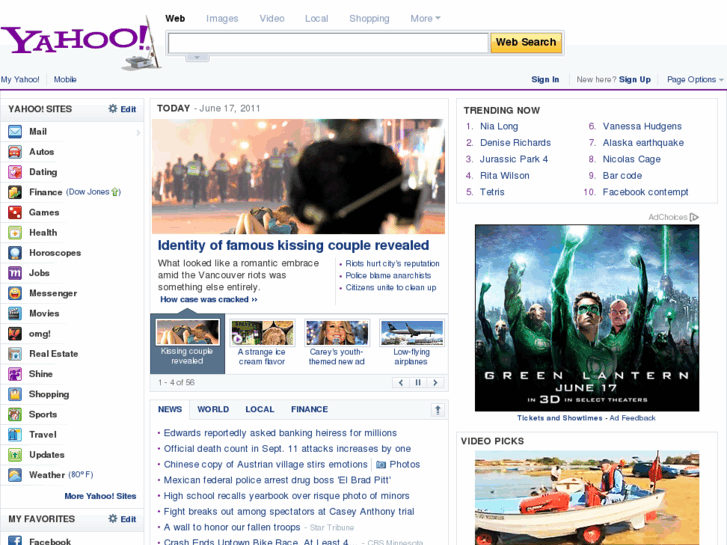Image resolution: width=727 pixels, height=545 pixels.
Task: Open the Real Estate icon
Action: pyautogui.click(x=15, y=353)
